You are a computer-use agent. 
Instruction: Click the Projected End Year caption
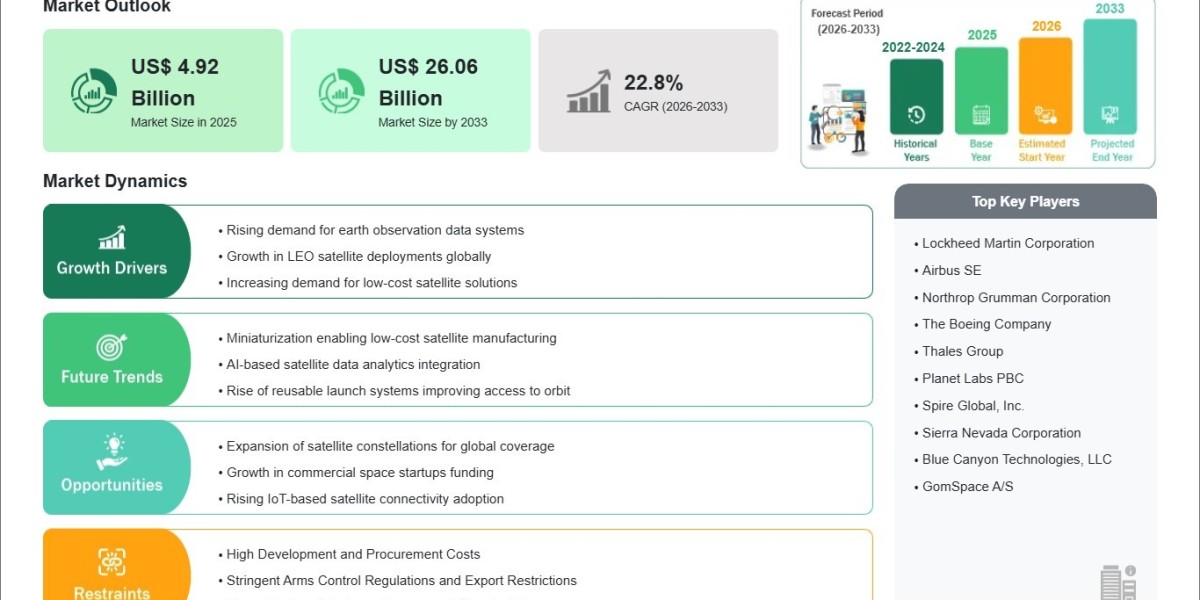(1111, 150)
